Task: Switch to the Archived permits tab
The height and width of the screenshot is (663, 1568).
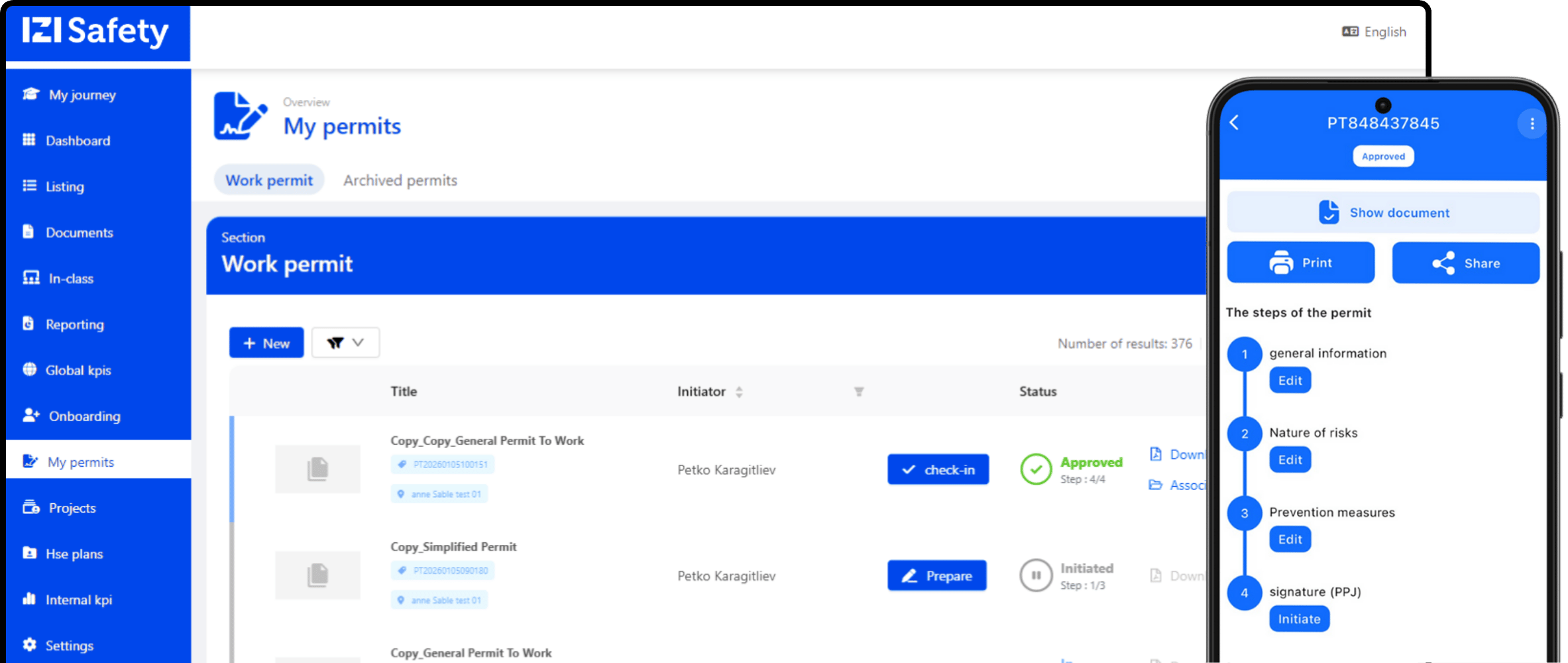Action: click(400, 180)
